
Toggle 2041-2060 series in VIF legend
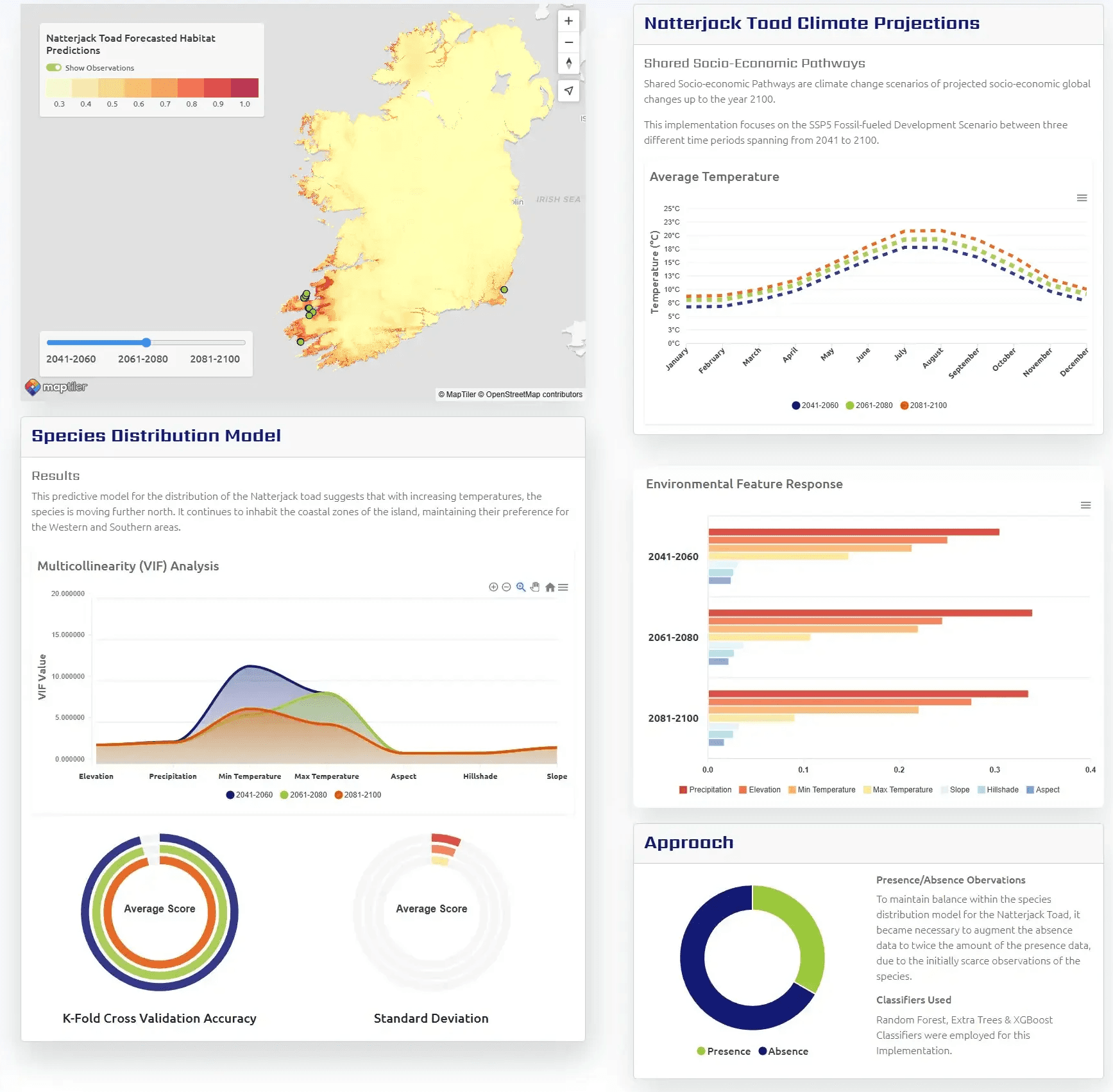tap(250, 795)
